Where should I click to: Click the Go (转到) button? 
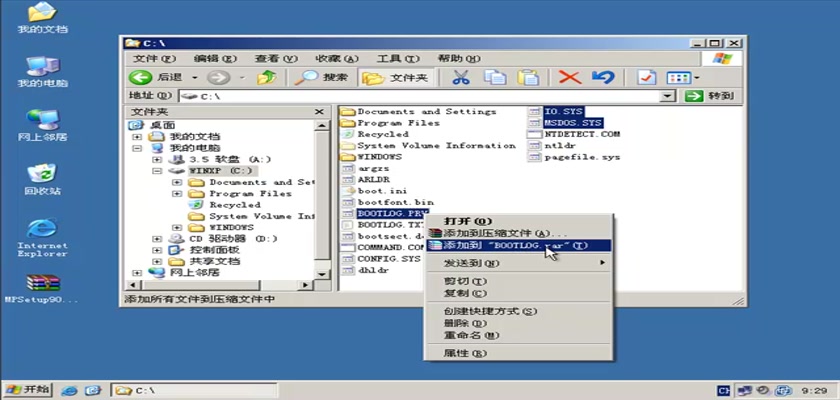709,96
